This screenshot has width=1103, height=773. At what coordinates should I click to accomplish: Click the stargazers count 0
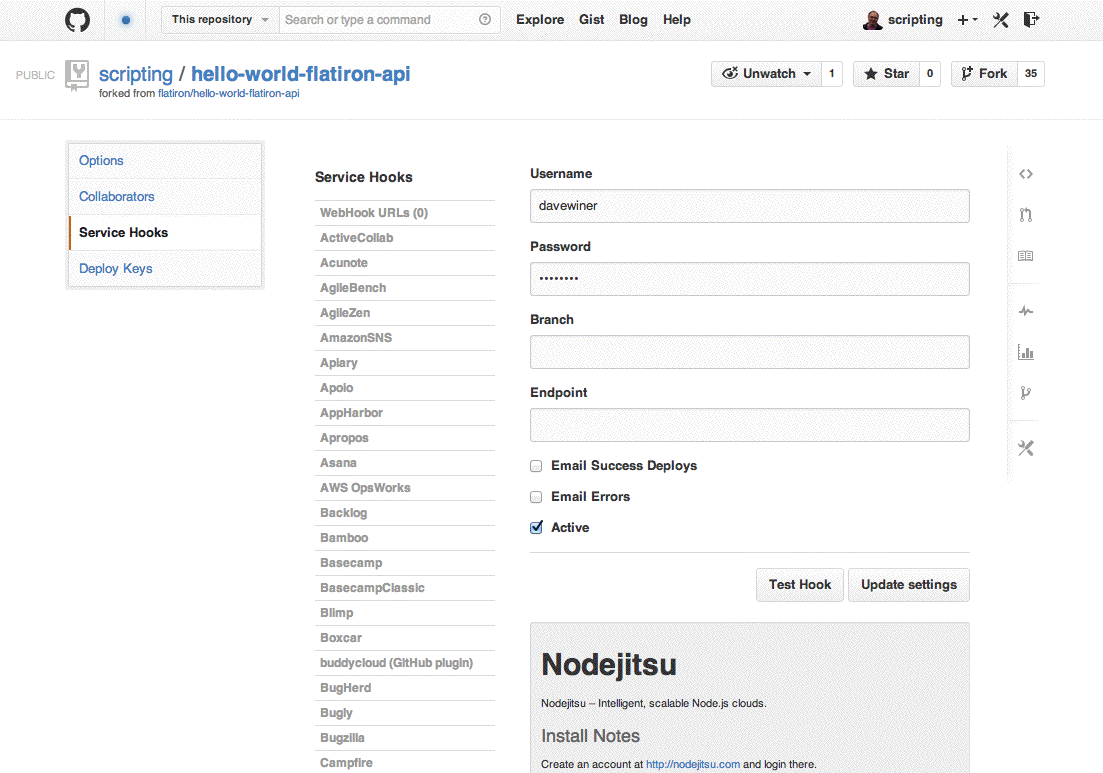(x=930, y=74)
